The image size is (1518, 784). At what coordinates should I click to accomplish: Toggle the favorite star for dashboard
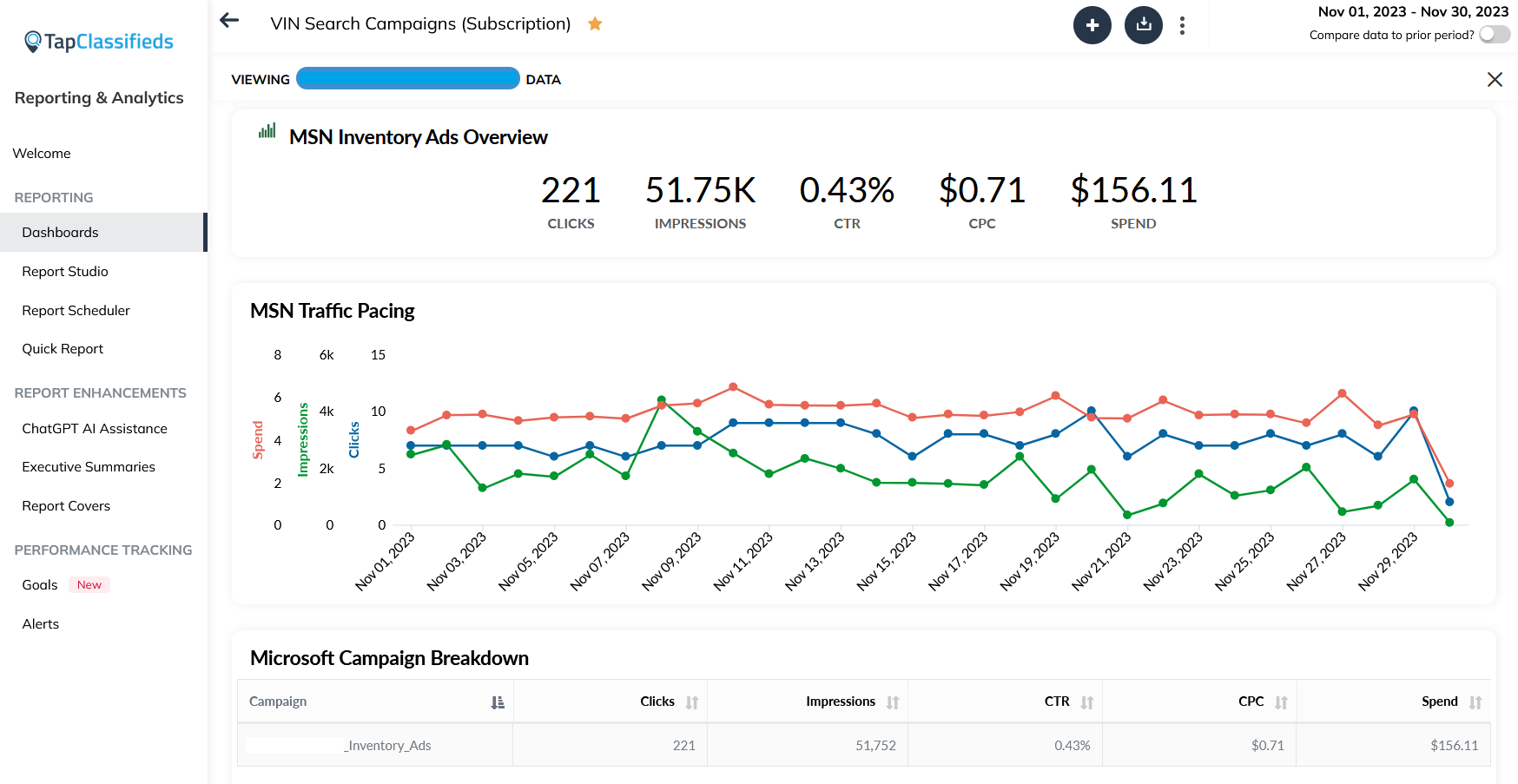(595, 24)
